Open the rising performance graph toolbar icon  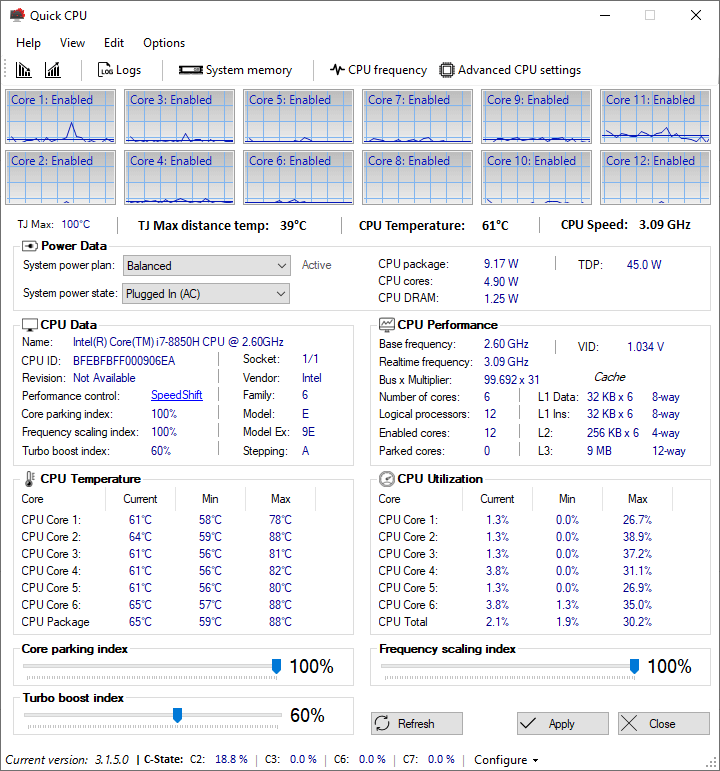[53, 70]
